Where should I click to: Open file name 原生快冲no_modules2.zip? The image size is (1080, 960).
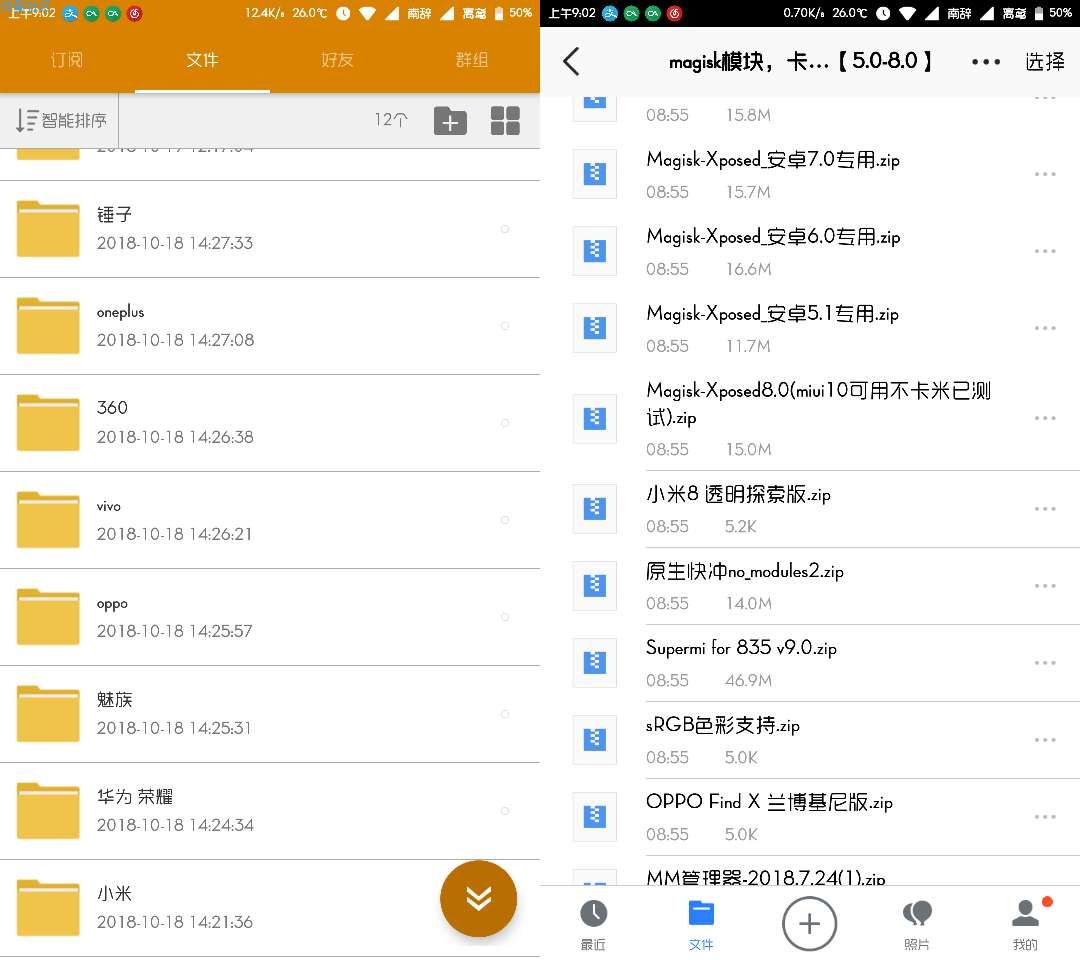tap(745, 571)
